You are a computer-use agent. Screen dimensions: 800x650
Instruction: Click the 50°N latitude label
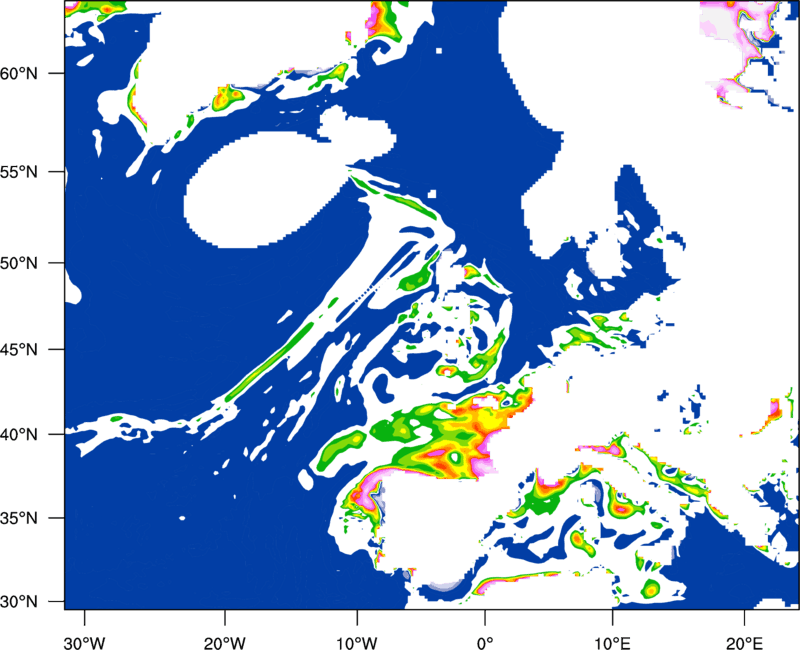pyautogui.click(x=19, y=263)
